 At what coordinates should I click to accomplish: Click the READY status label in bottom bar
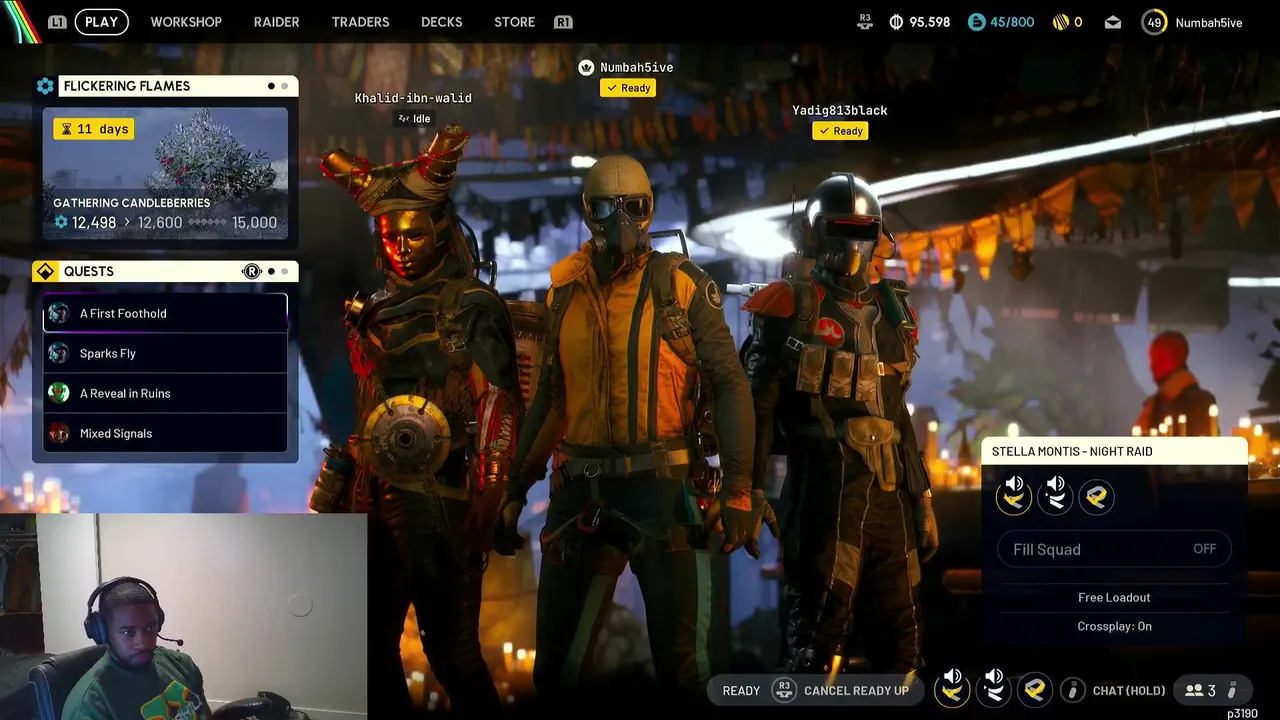coord(741,690)
